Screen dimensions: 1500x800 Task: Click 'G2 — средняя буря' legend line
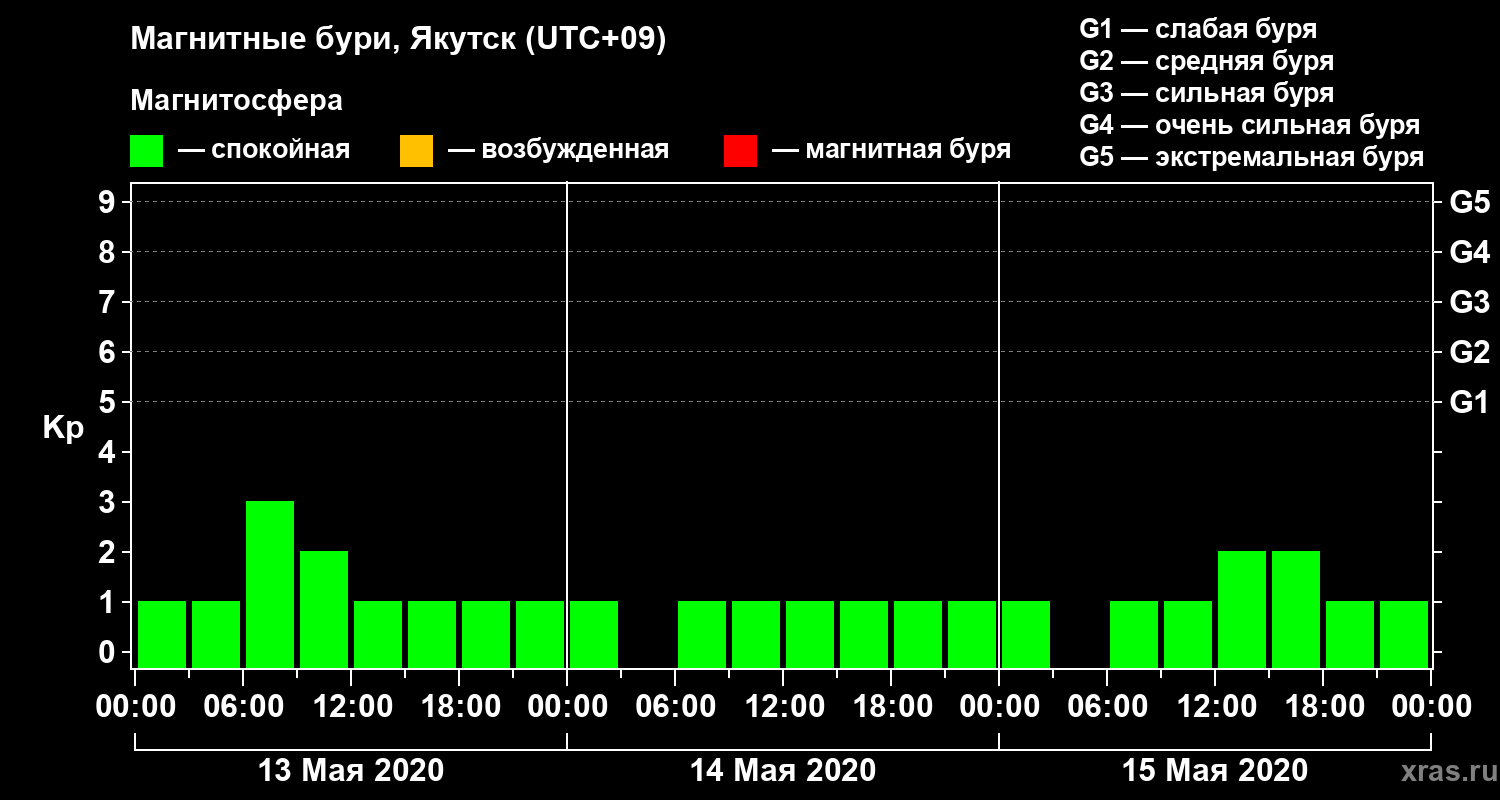[1206, 61]
